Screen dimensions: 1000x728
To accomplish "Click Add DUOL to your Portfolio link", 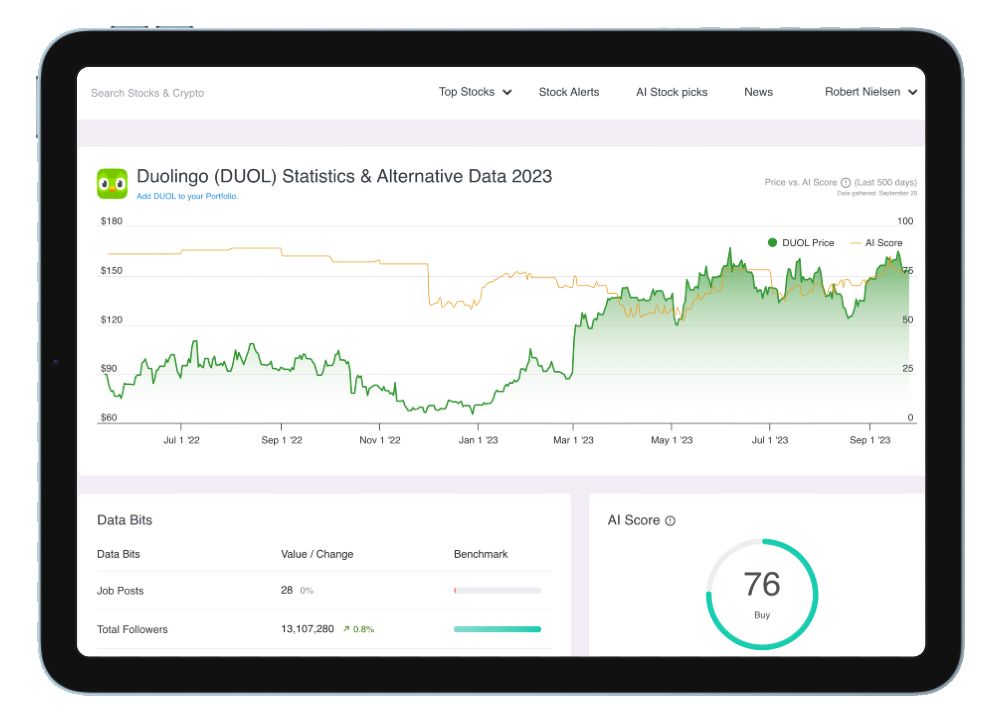I will pos(187,197).
